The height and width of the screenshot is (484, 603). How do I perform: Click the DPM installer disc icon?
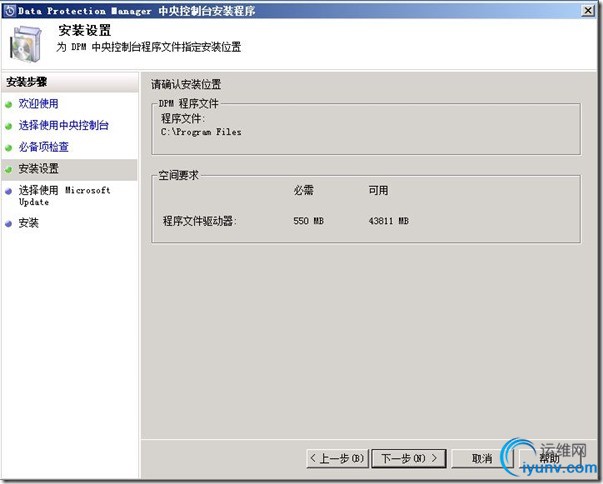[25, 44]
